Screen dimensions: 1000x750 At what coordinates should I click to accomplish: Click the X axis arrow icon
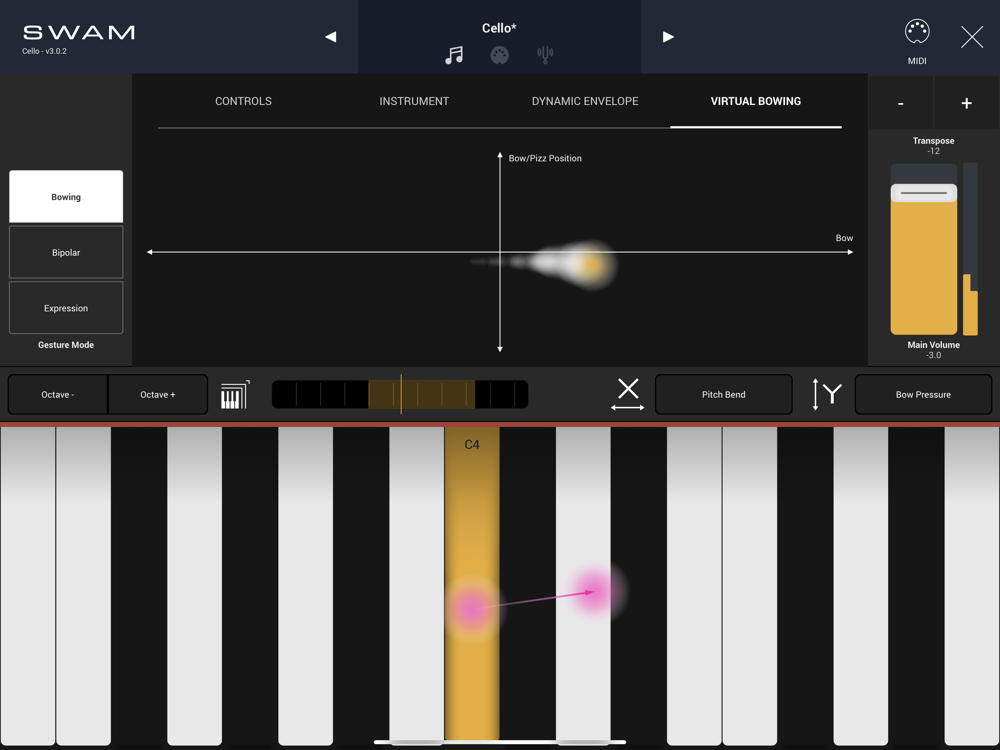point(628,395)
